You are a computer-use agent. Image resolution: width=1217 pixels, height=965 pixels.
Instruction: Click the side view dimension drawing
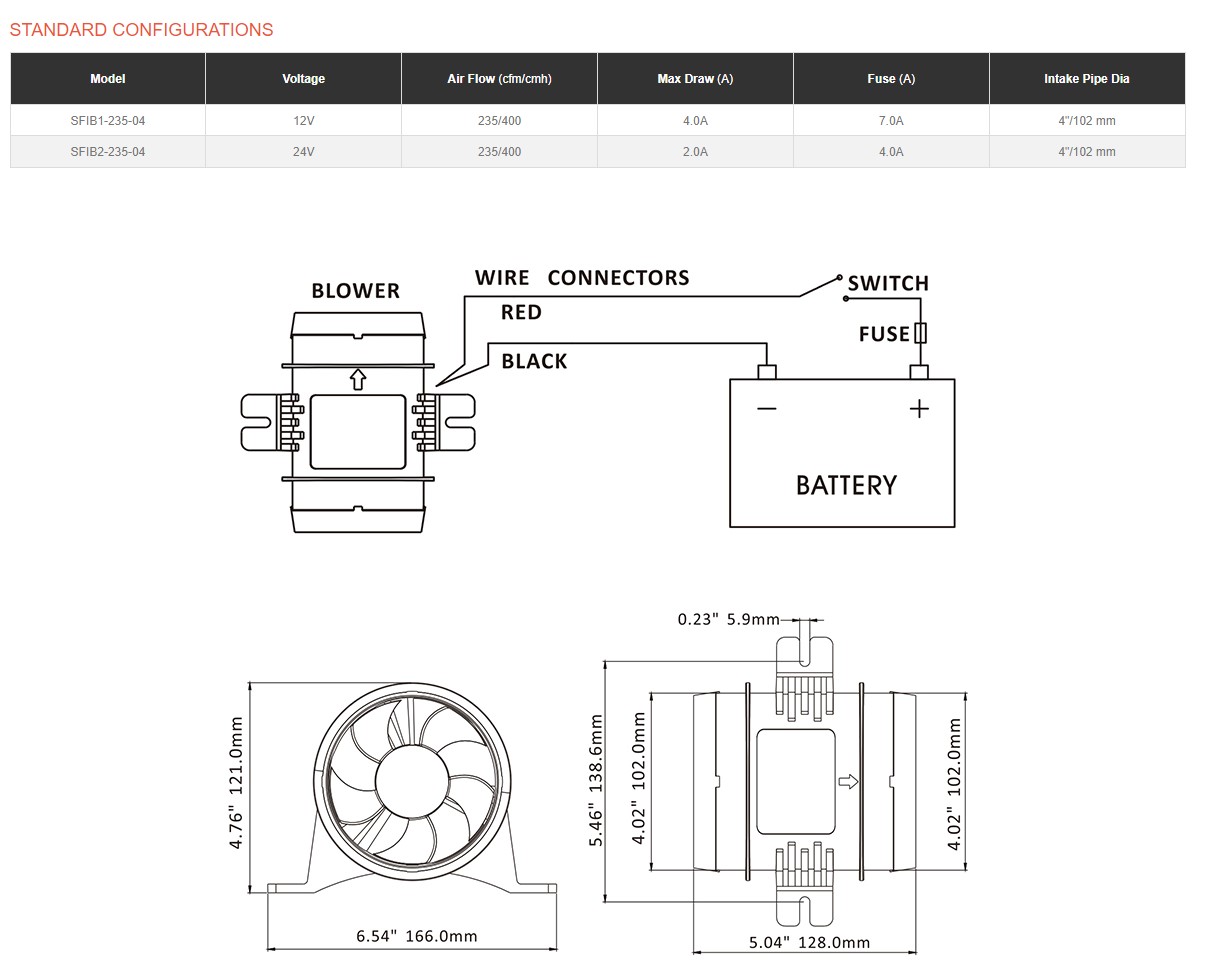804,780
